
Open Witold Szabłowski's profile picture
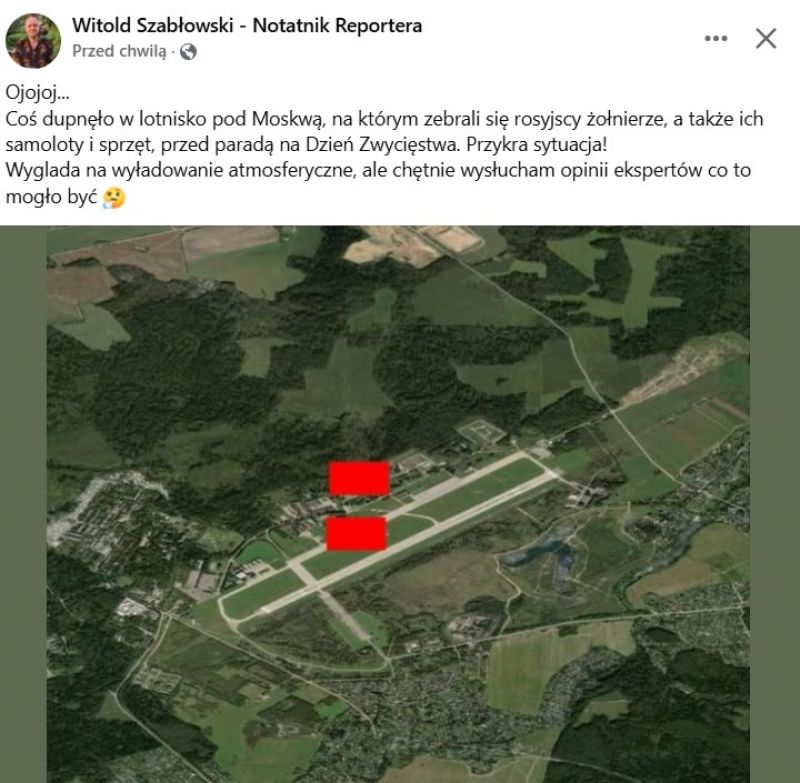[x=33, y=41]
